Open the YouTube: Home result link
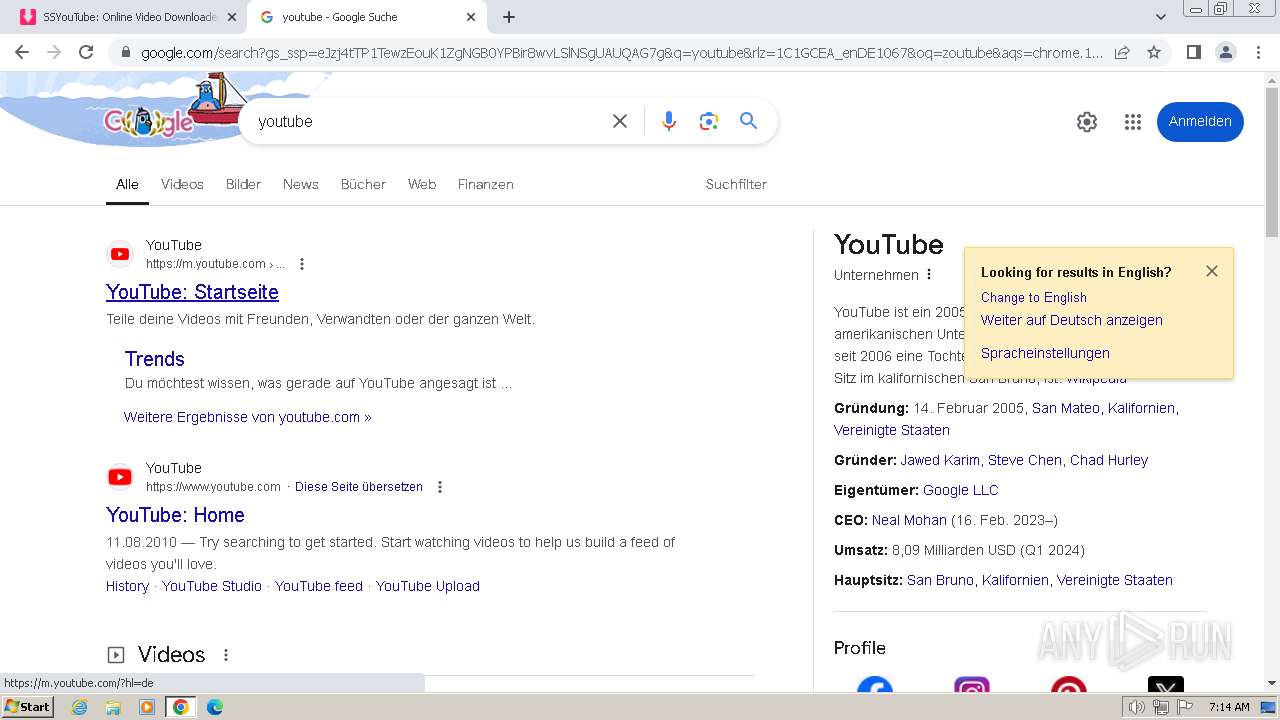Viewport: 1280px width, 720px height. click(x=175, y=515)
